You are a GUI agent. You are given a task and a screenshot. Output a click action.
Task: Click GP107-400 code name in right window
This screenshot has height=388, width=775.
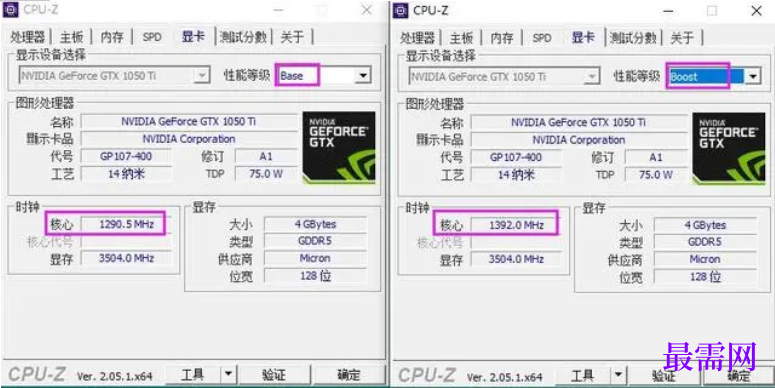click(x=517, y=158)
